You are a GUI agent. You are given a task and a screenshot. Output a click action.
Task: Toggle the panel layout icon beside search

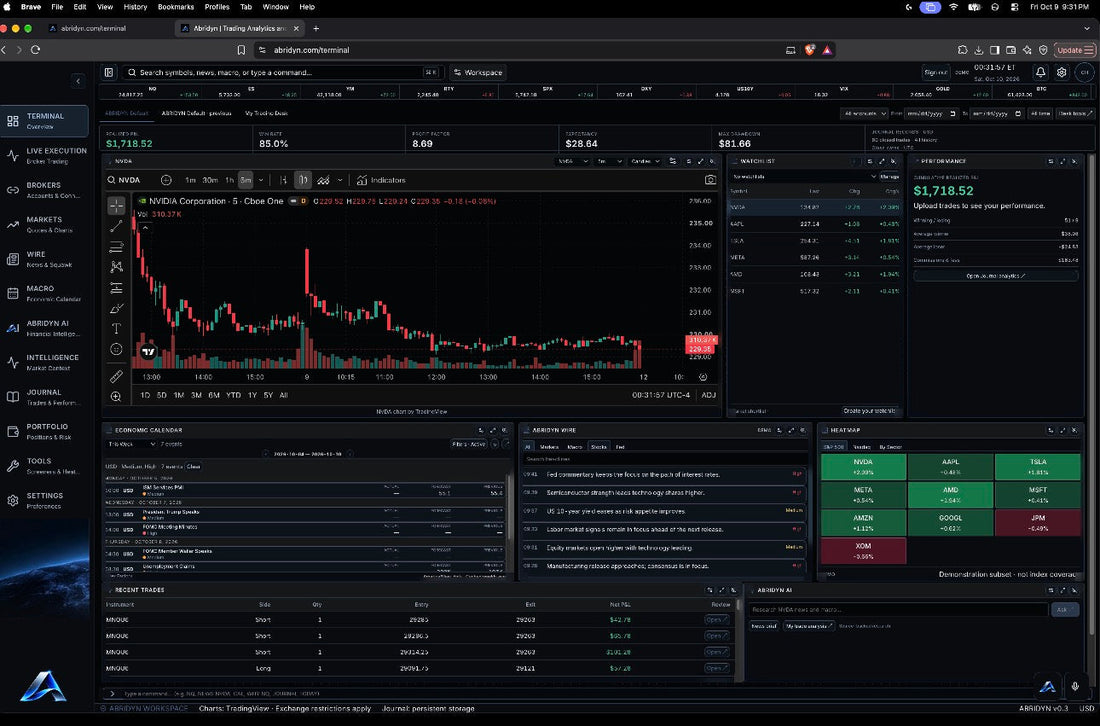point(109,72)
